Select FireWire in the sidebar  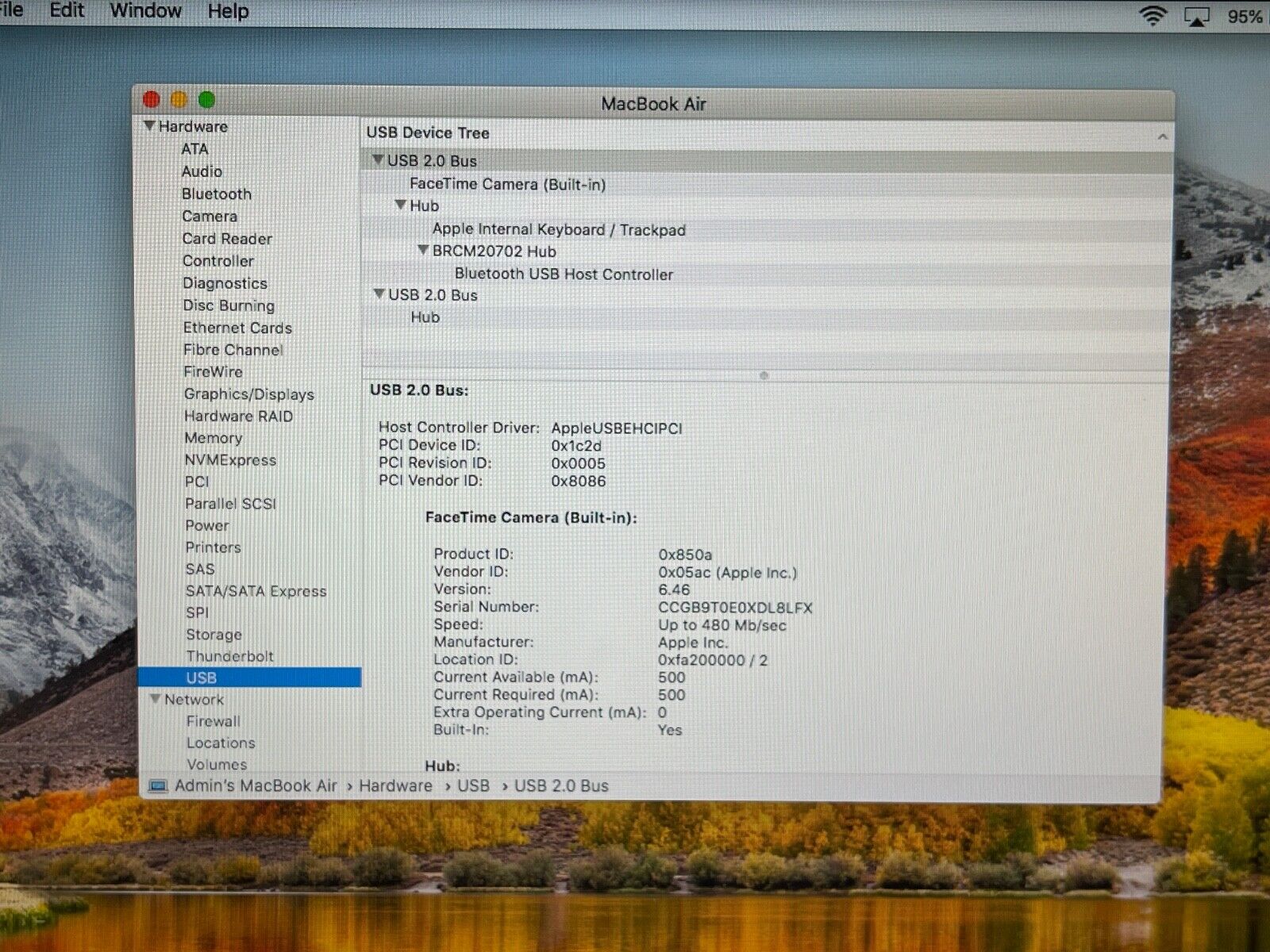(213, 371)
